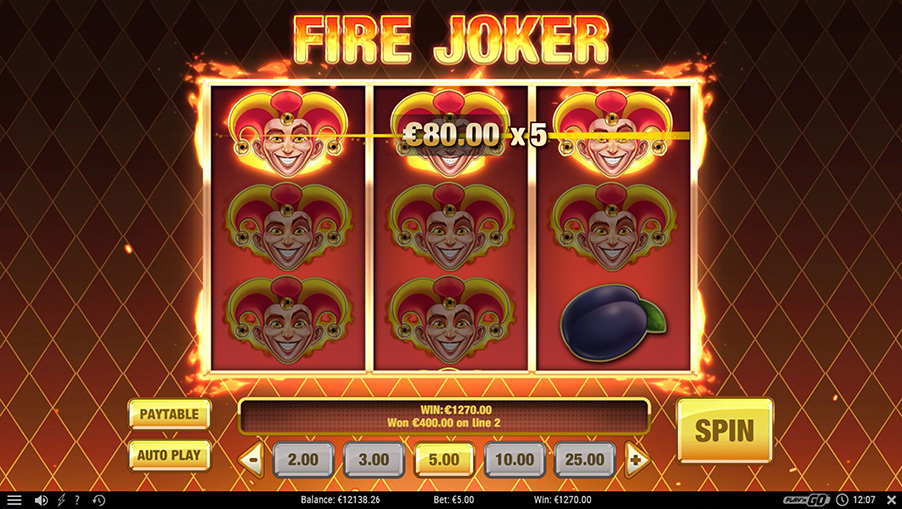Open the hamburger menu icon
This screenshot has height=509, width=902.
click(14, 500)
